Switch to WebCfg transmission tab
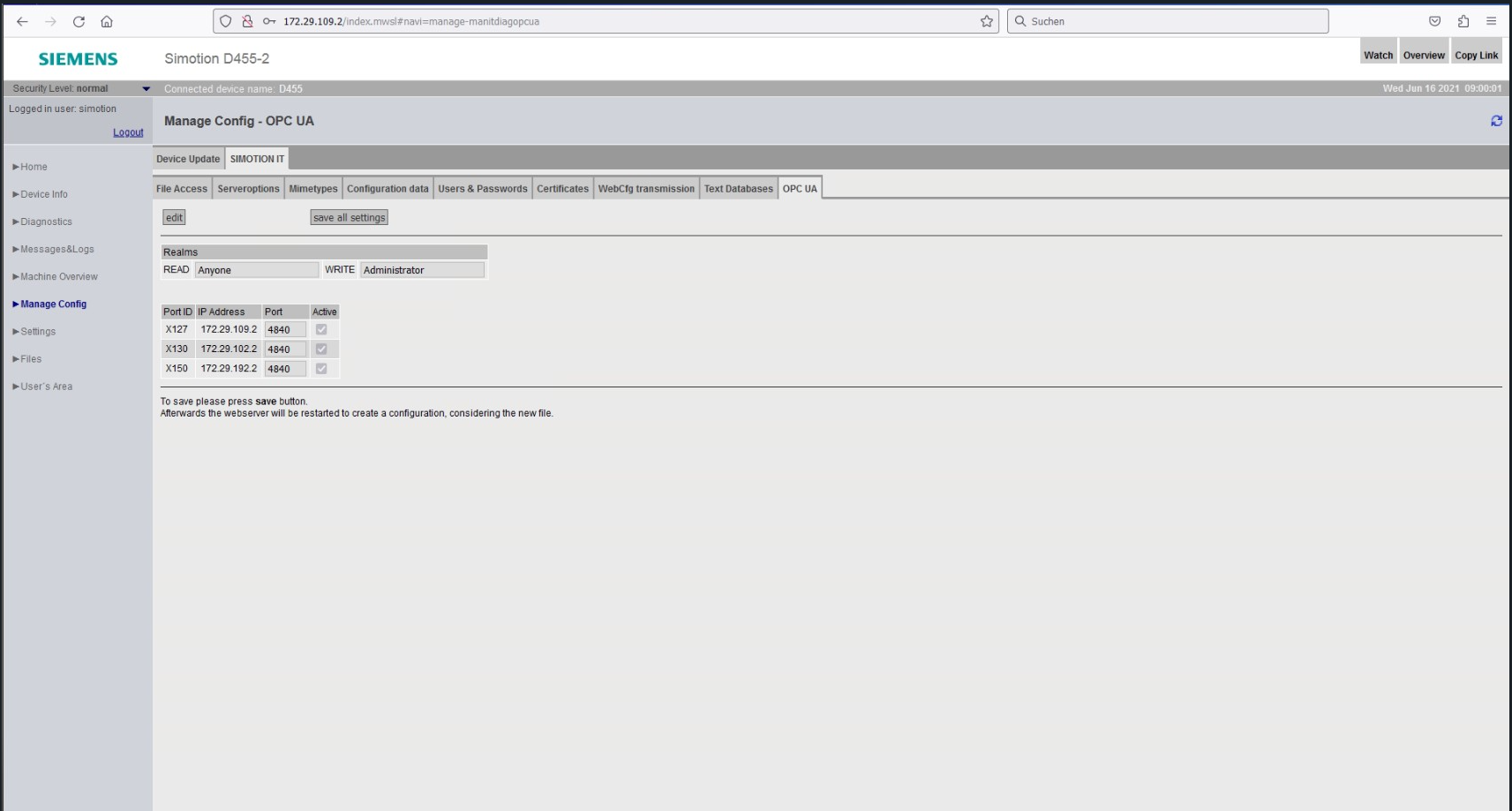1512x811 pixels. pyautogui.click(x=646, y=189)
